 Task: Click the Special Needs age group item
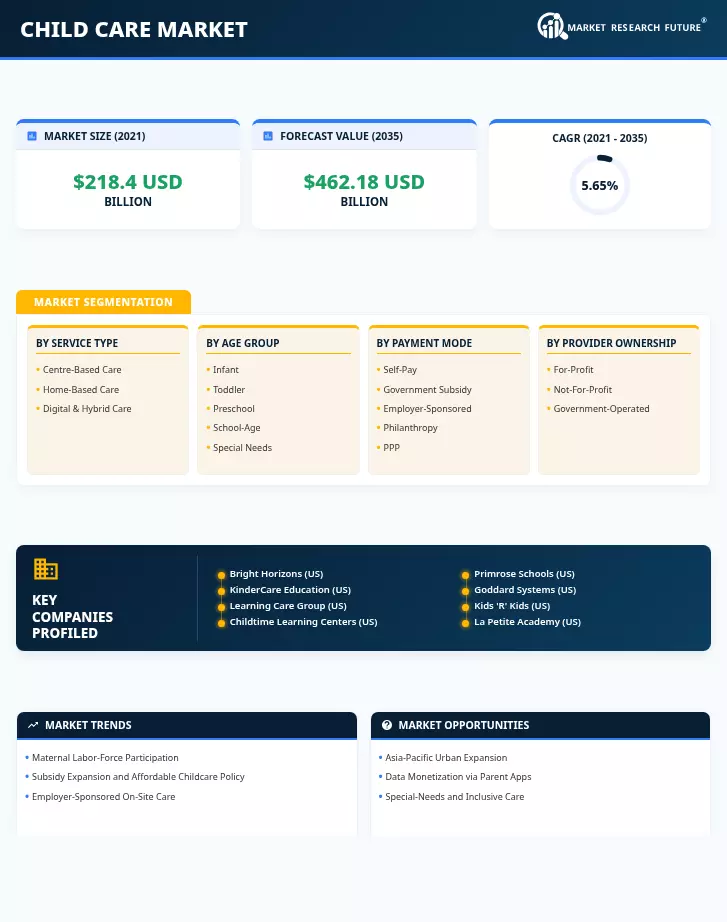tap(242, 448)
